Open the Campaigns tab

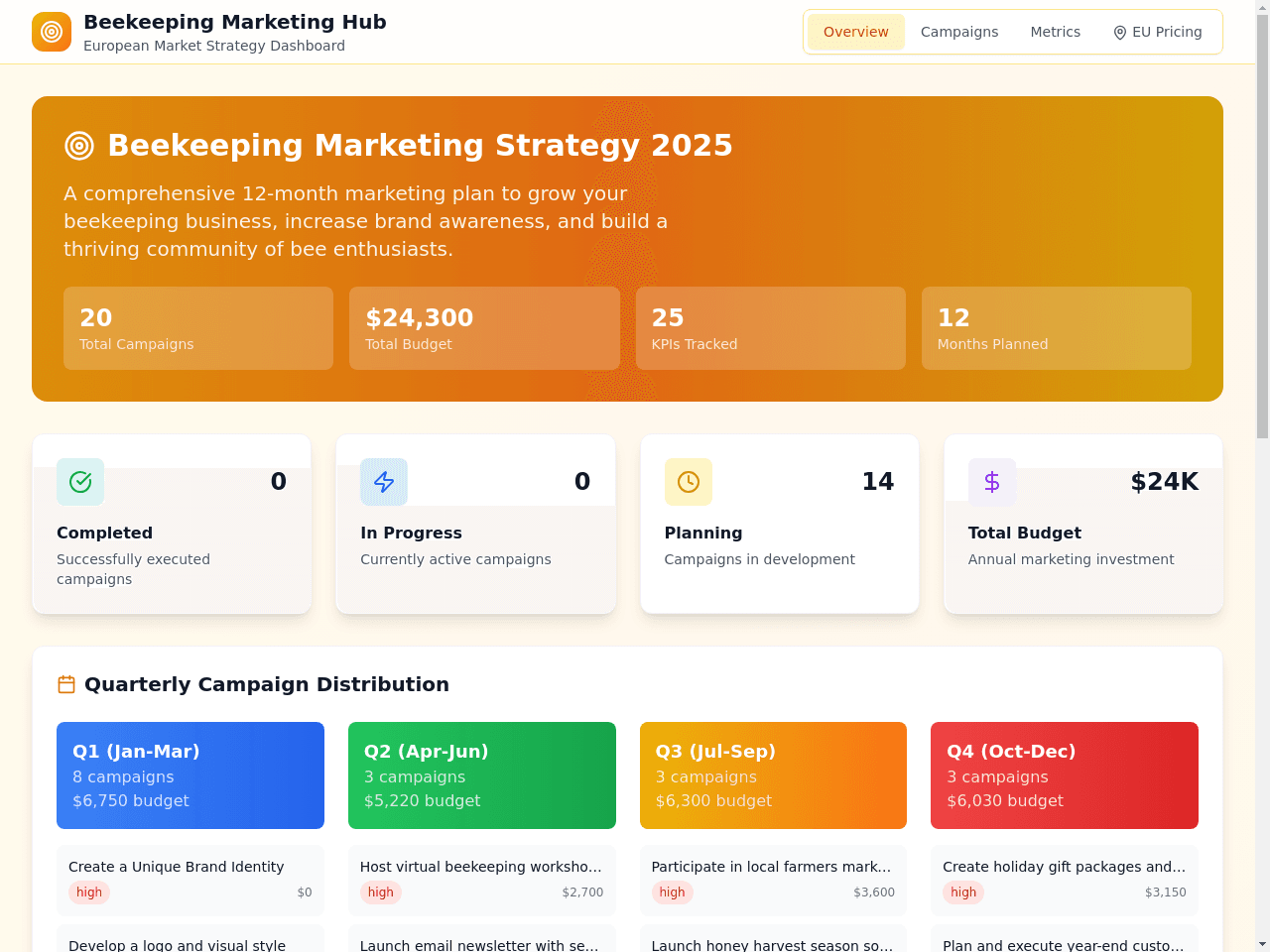(959, 32)
